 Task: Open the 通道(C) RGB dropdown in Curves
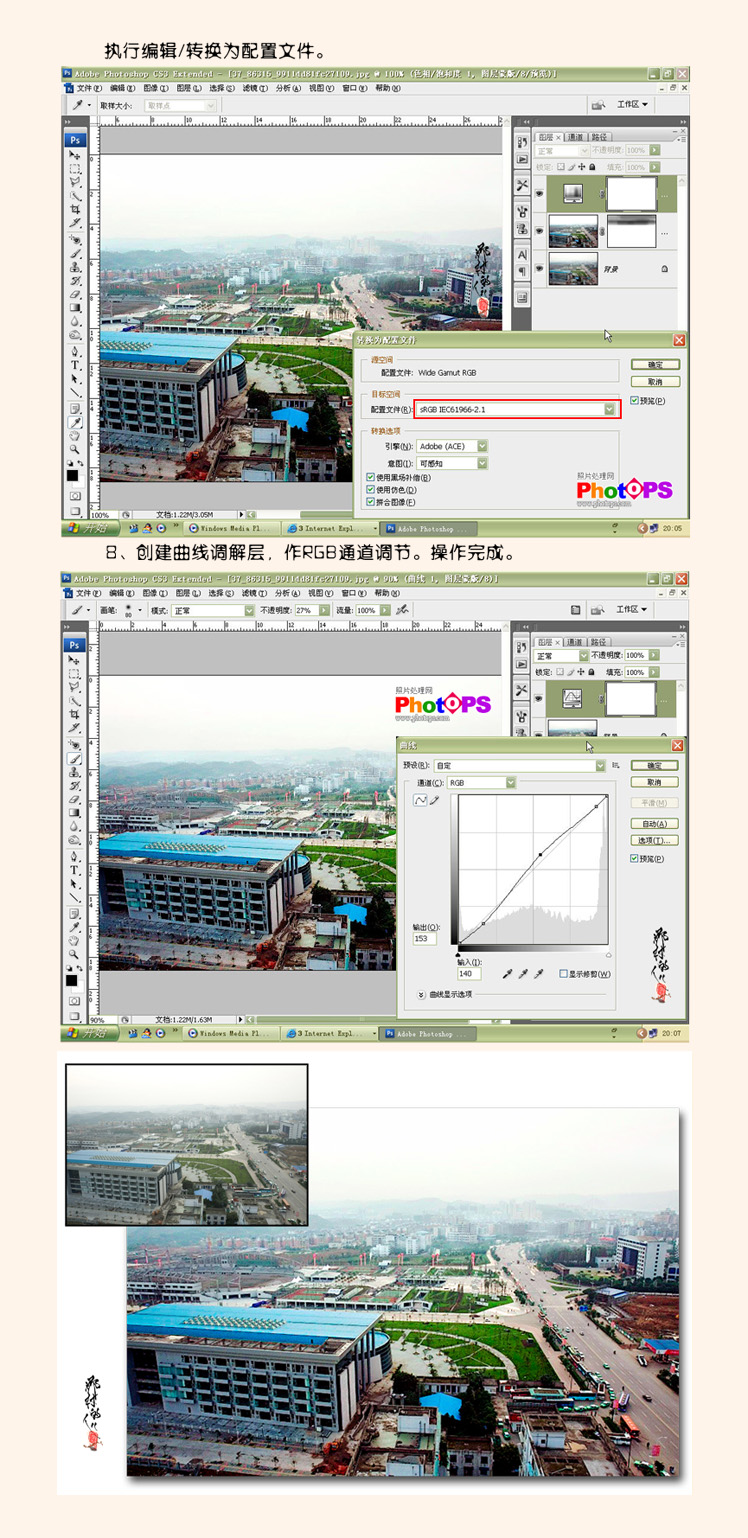coord(482,783)
